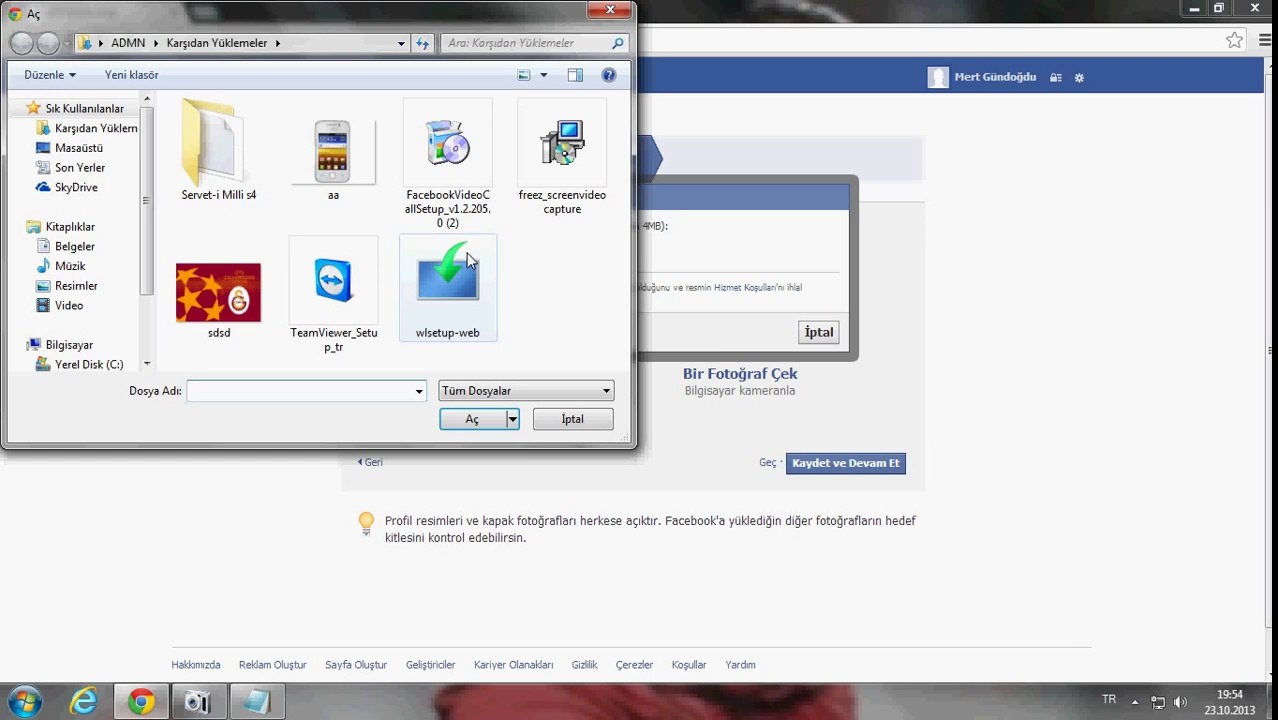Click Kaydet ve Devam Et on Facebook
Image resolution: width=1278 pixels, height=720 pixels.
(x=846, y=463)
